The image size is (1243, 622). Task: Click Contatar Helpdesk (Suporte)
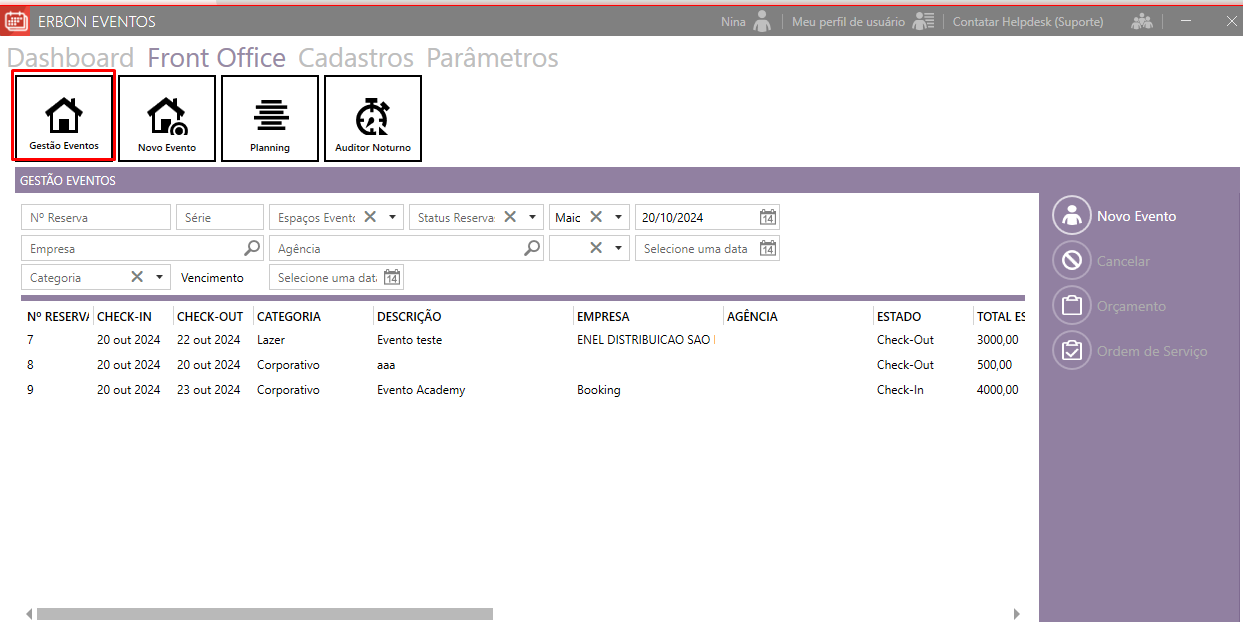1028,21
